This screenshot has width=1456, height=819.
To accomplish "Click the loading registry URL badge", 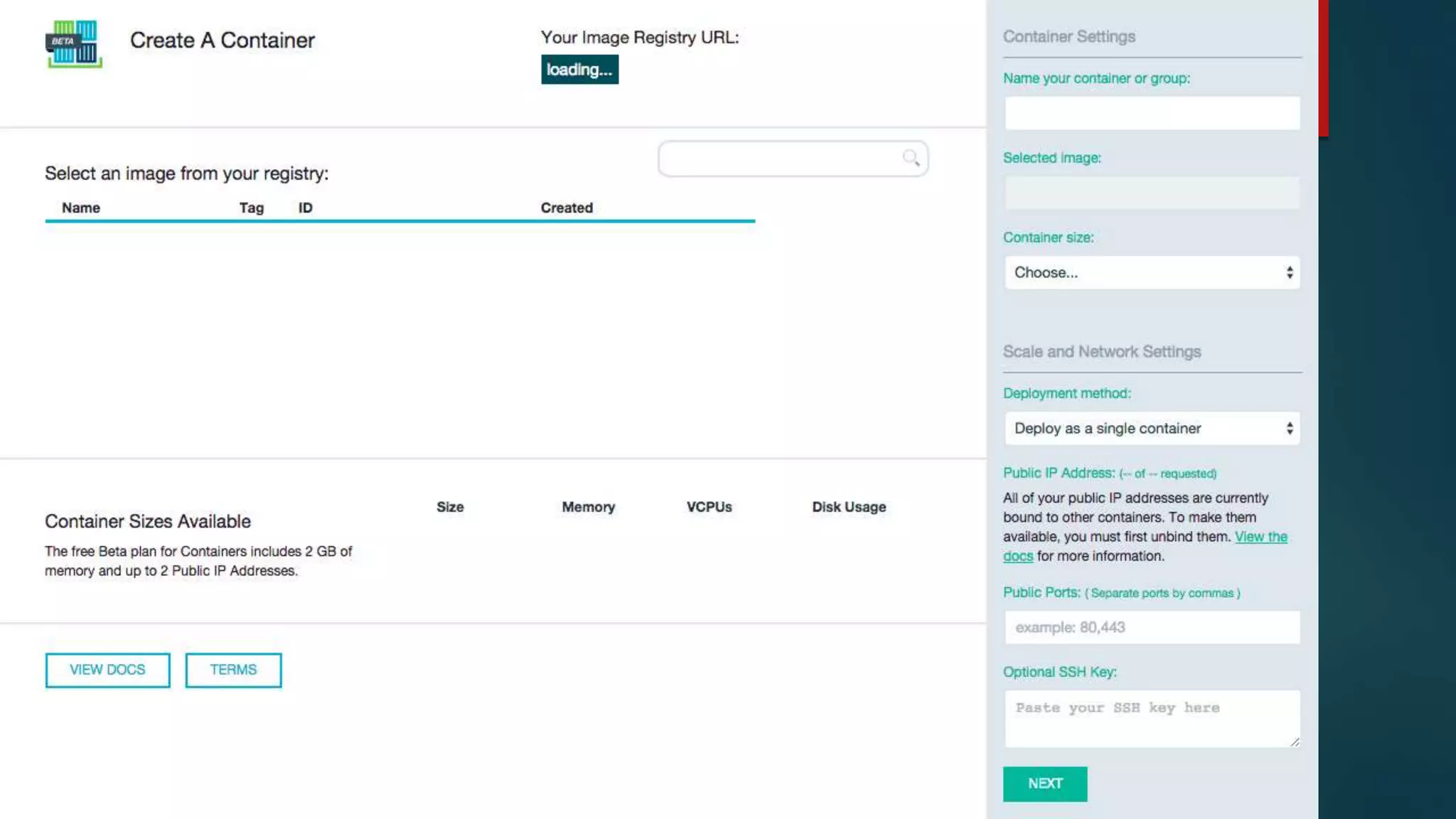I will click(x=579, y=70).
